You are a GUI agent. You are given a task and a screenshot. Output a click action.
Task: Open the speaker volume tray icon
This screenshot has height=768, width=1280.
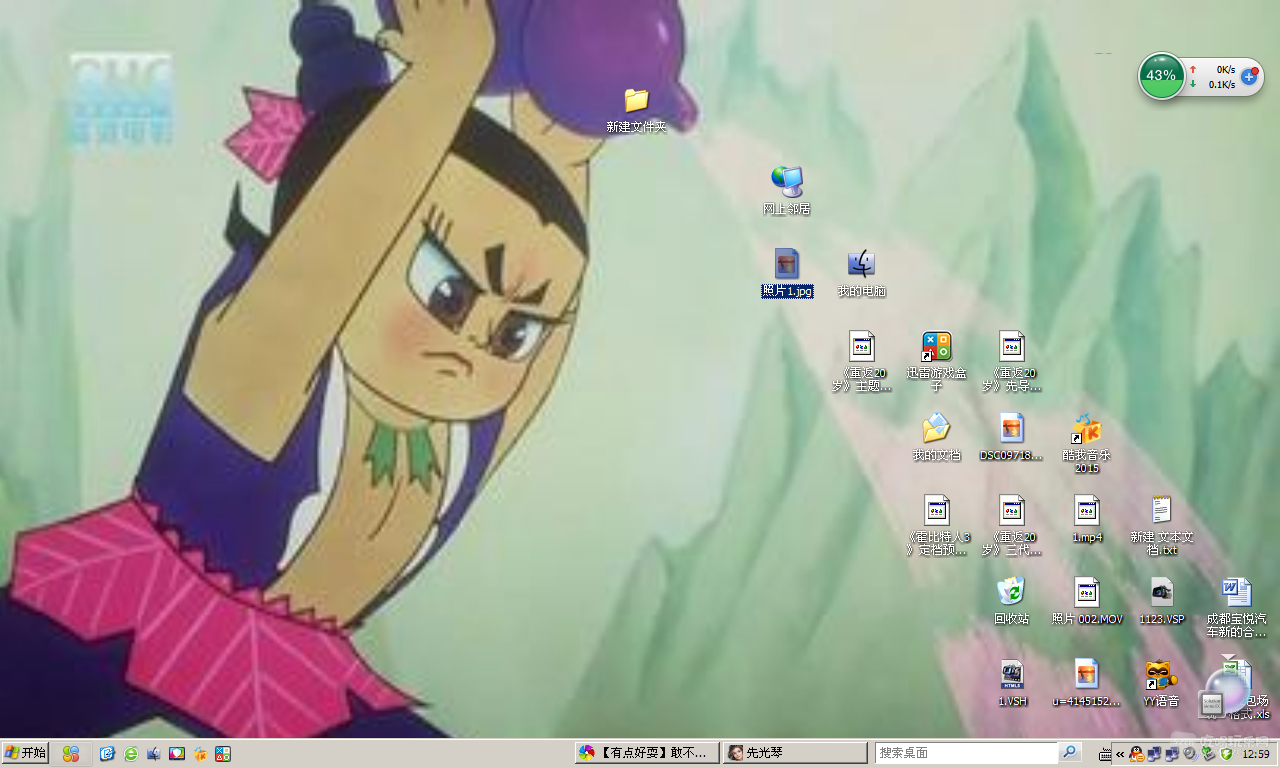[x=1190, y=754]
